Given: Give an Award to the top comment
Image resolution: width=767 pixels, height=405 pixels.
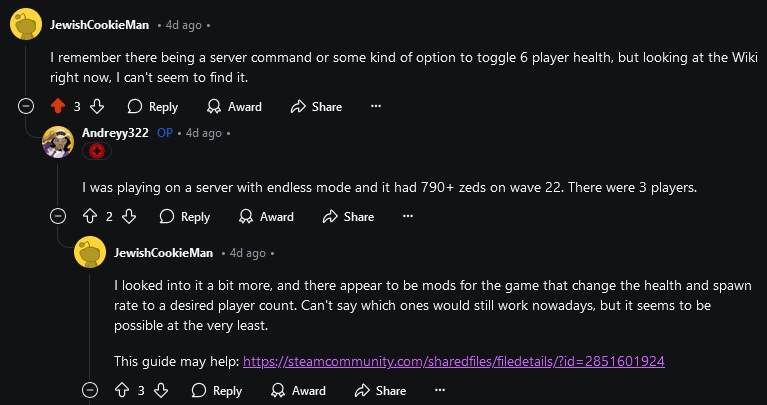Looking at the screenshot, I should pos(234,106).
